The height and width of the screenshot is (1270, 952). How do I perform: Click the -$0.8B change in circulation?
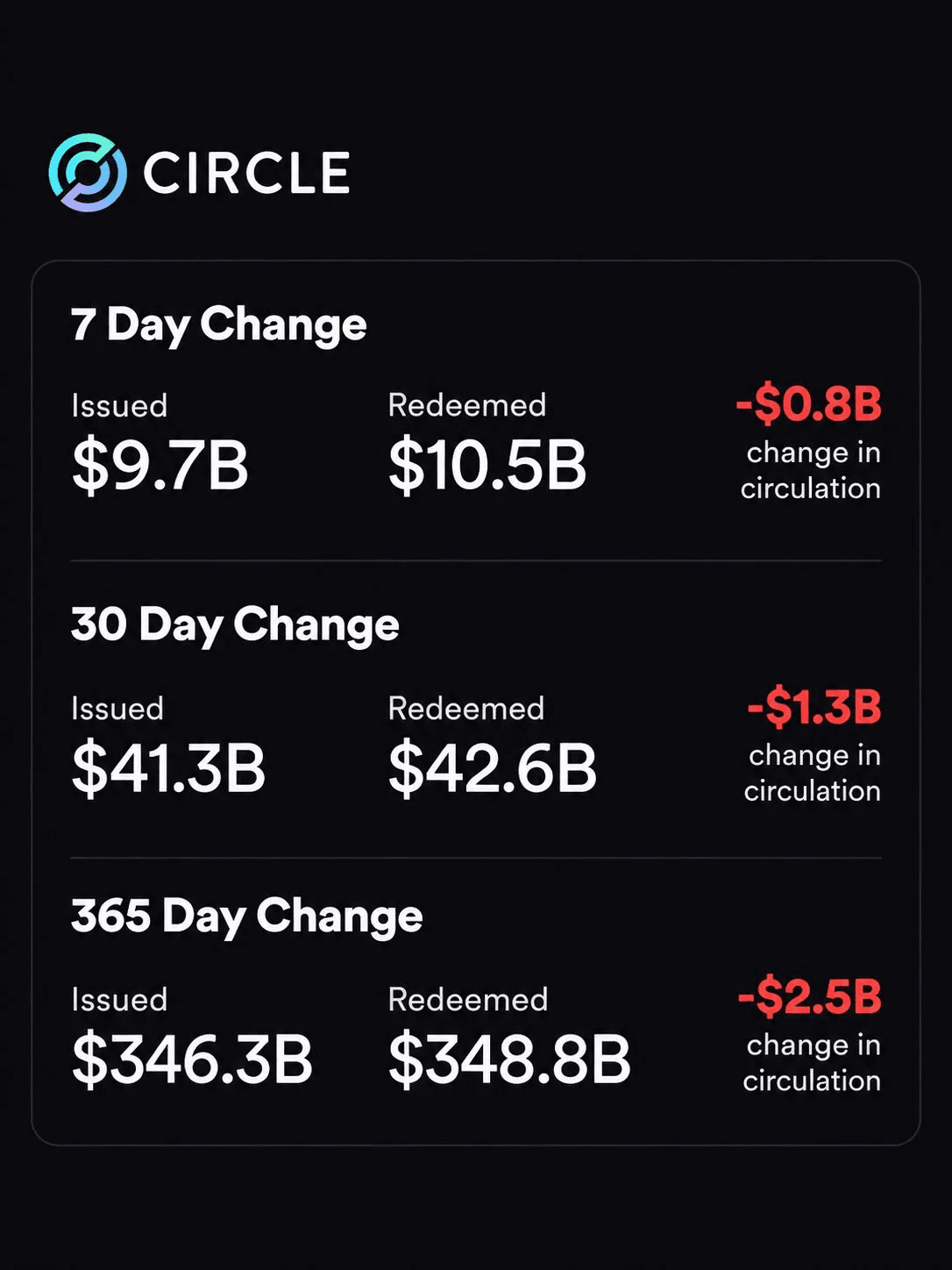[x=808, y=404]
